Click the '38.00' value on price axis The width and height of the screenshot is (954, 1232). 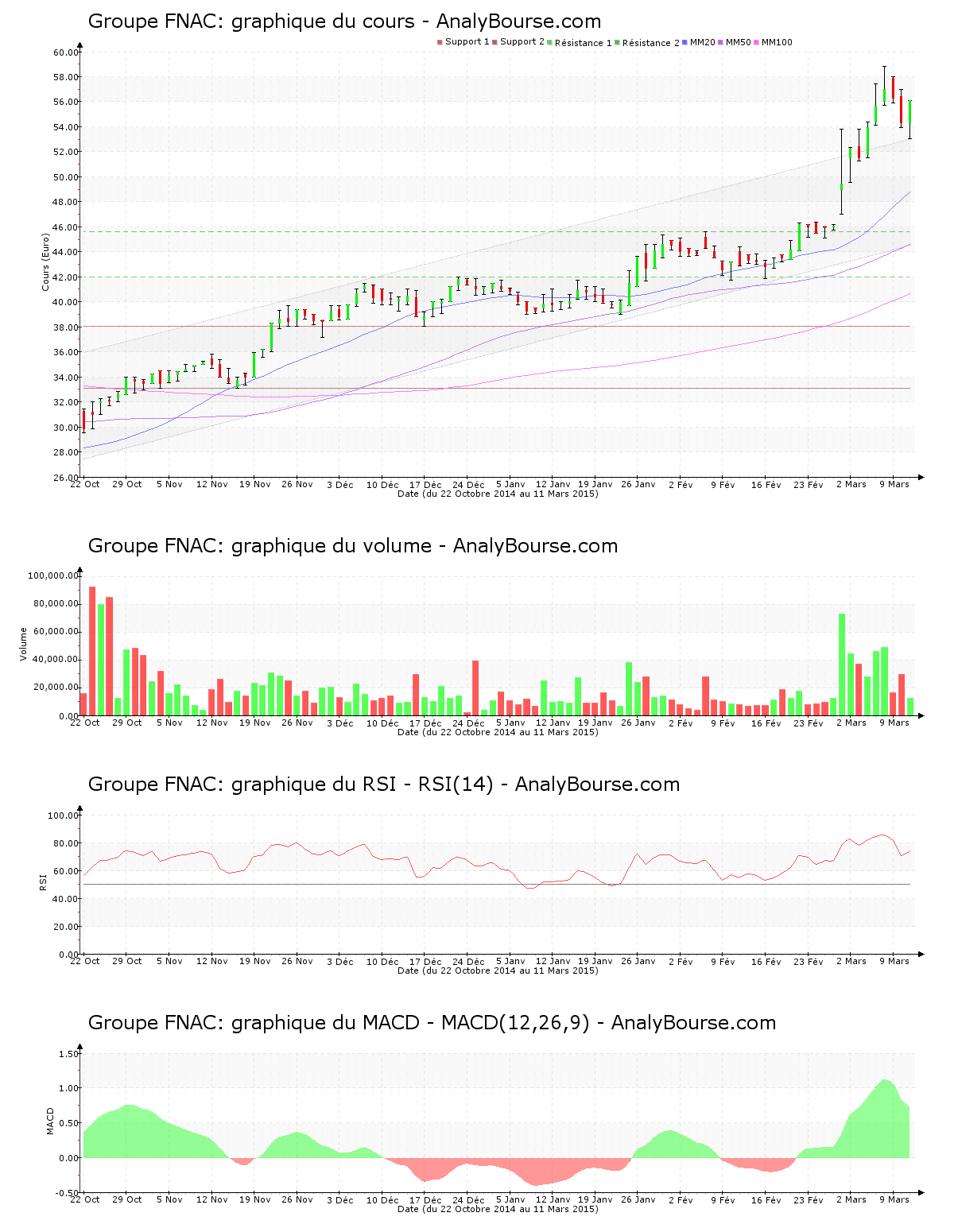tap(66, 327)
